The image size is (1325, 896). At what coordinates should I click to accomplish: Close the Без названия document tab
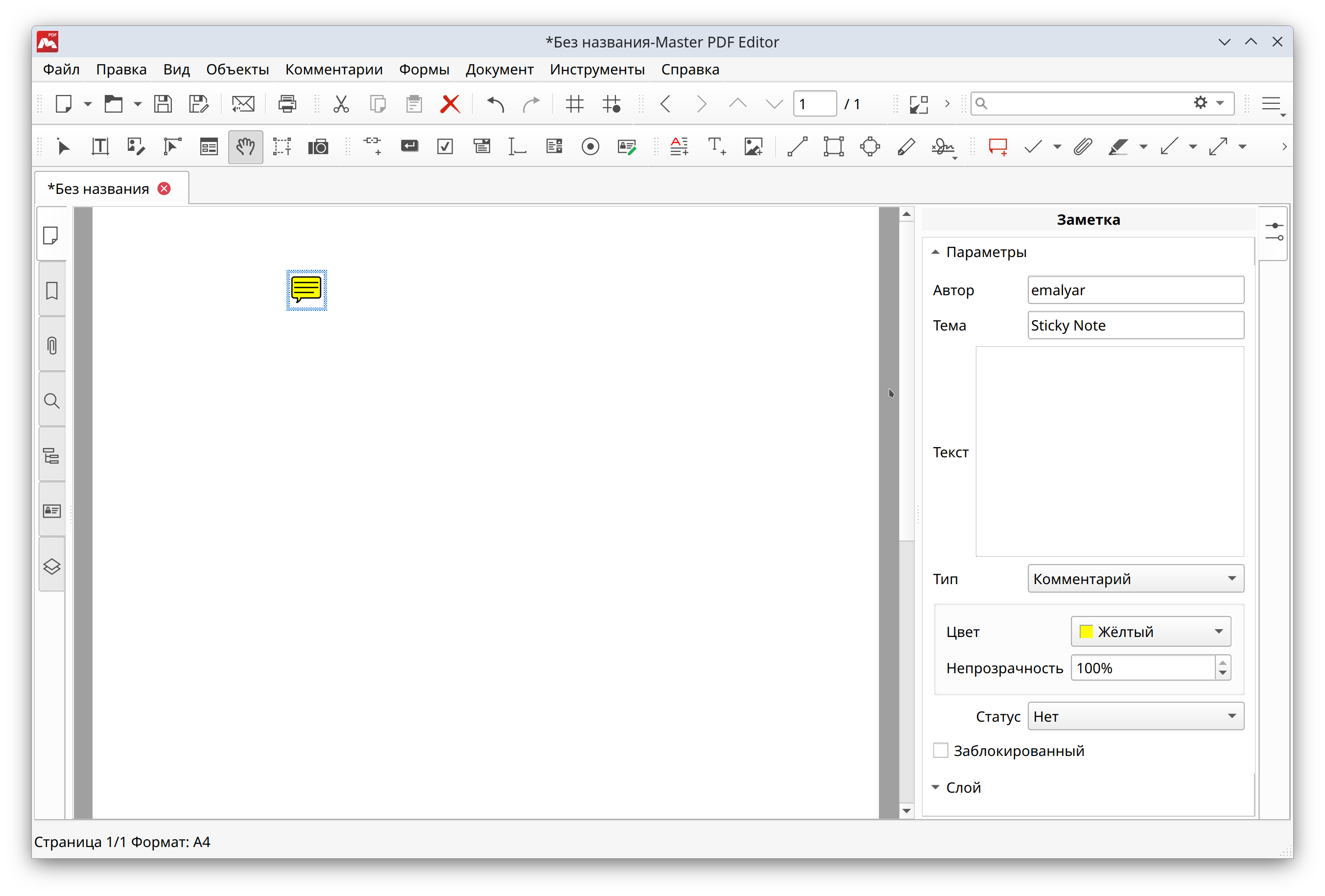pyautogui.click(x=164, y=189)
